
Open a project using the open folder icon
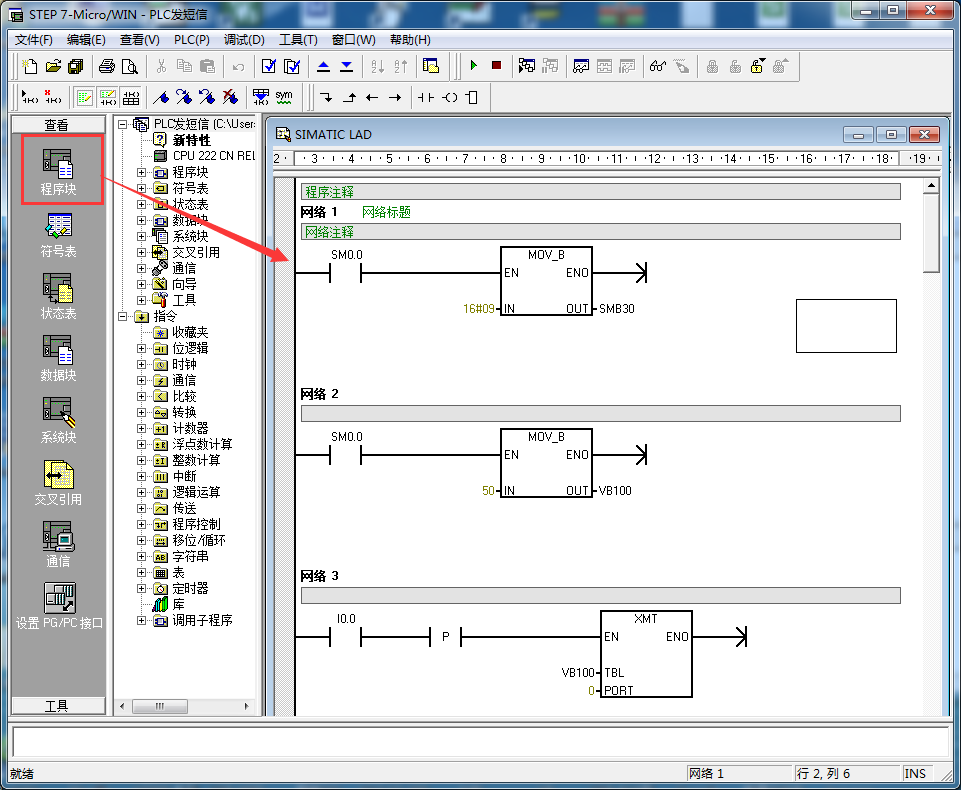[53, 66]
